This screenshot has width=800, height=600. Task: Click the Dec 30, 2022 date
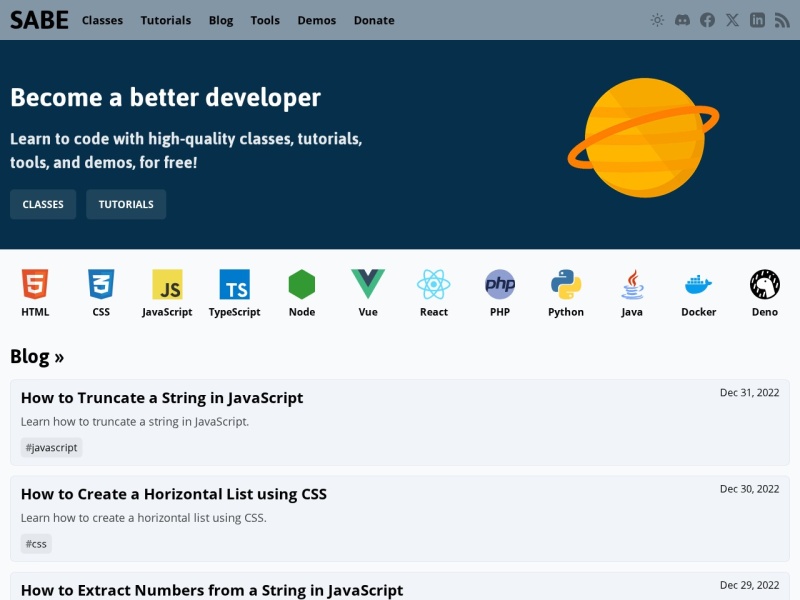[x=749, y=489]
